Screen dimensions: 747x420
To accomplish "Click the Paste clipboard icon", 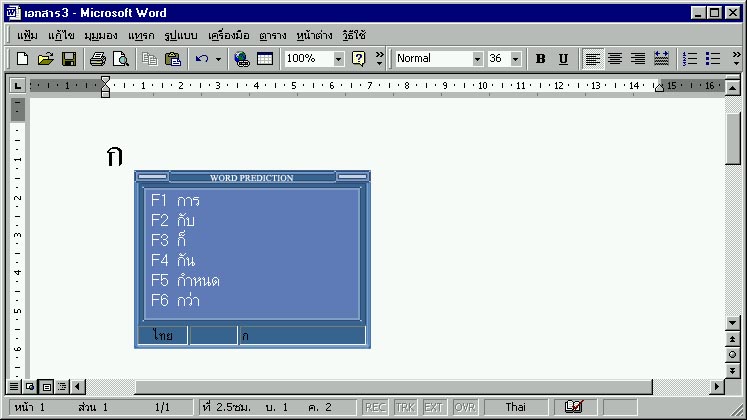I will coord(172,59).
